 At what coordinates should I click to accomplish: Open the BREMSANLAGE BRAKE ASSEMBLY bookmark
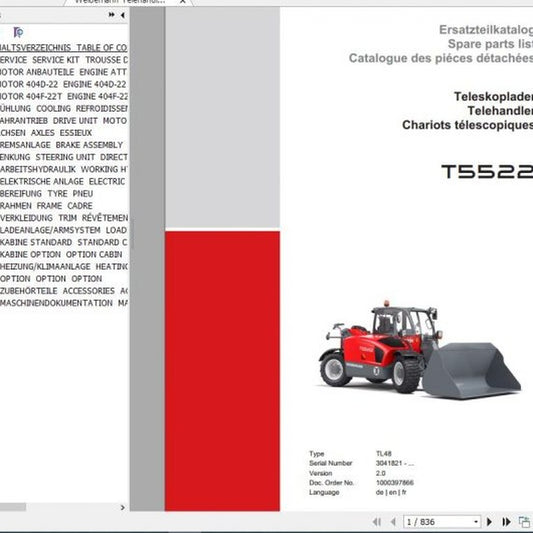62,145
